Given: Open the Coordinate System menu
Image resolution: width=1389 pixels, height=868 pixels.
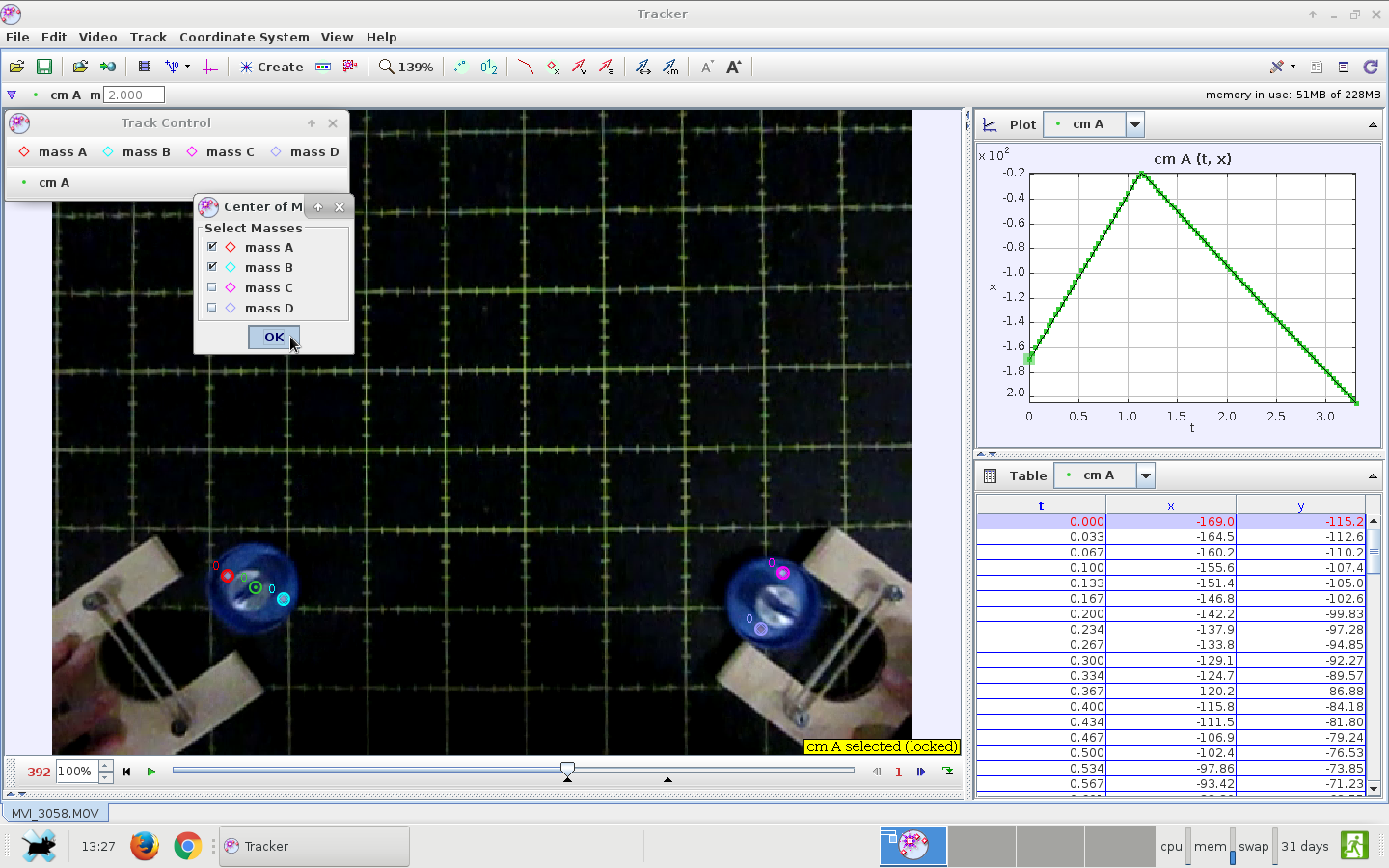Looking at the screenshot, I should tap(244, 37).
